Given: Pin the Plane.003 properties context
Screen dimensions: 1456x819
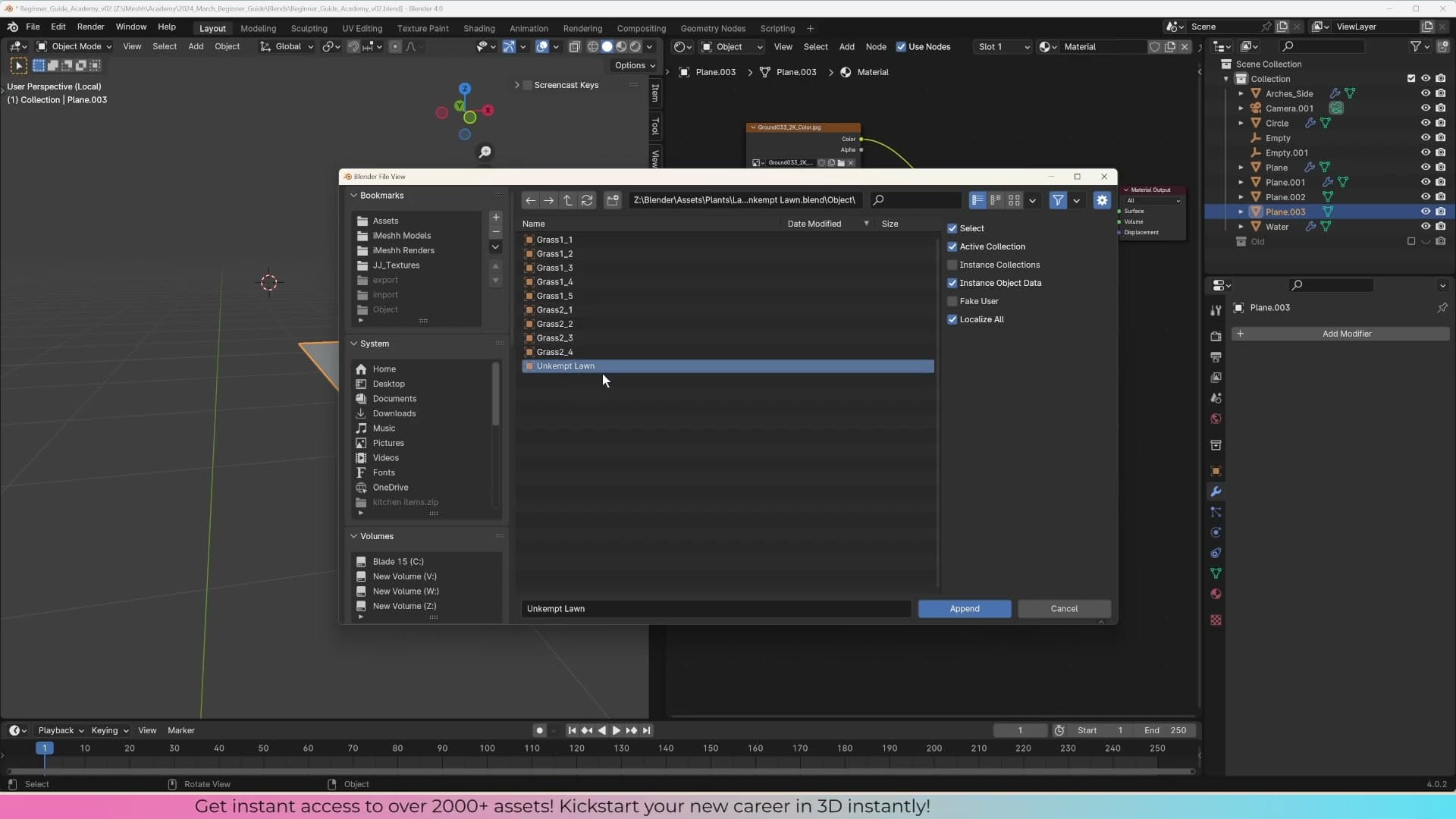Looking at the screenshot, I should [1442, 308].
